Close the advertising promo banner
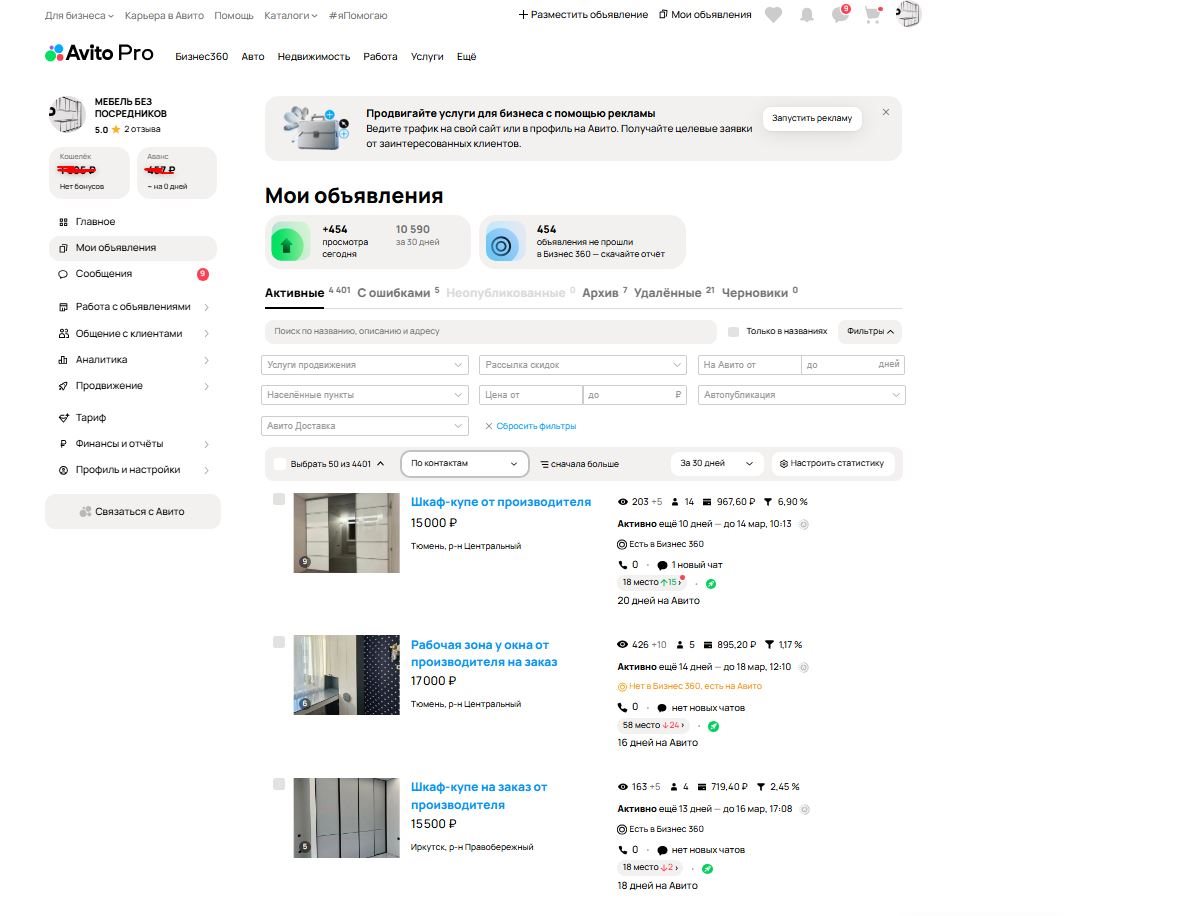This screenshot has width=1187, height=916. (886, 112)
